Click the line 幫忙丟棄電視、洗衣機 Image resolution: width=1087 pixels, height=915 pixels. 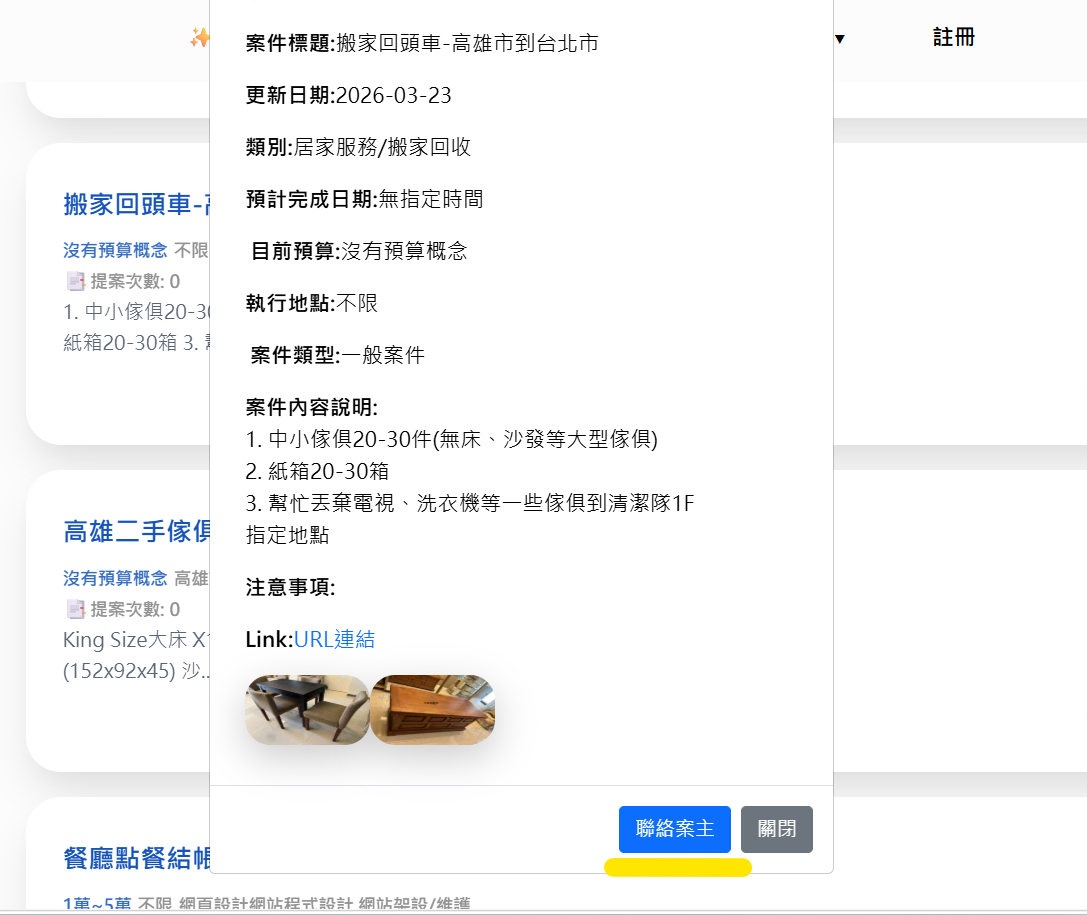(x=470, y=503)
